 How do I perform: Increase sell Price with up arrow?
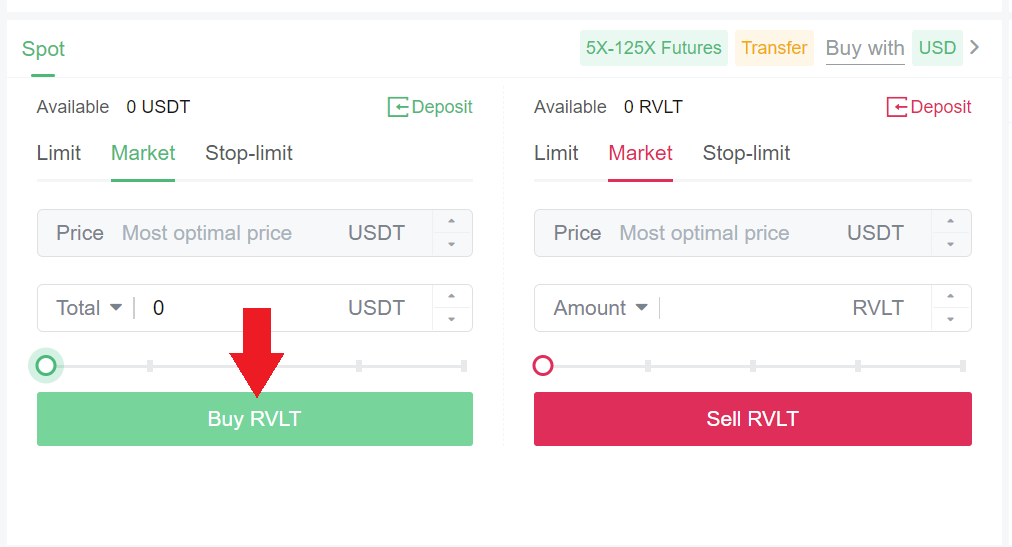click(x=951, y=222)
